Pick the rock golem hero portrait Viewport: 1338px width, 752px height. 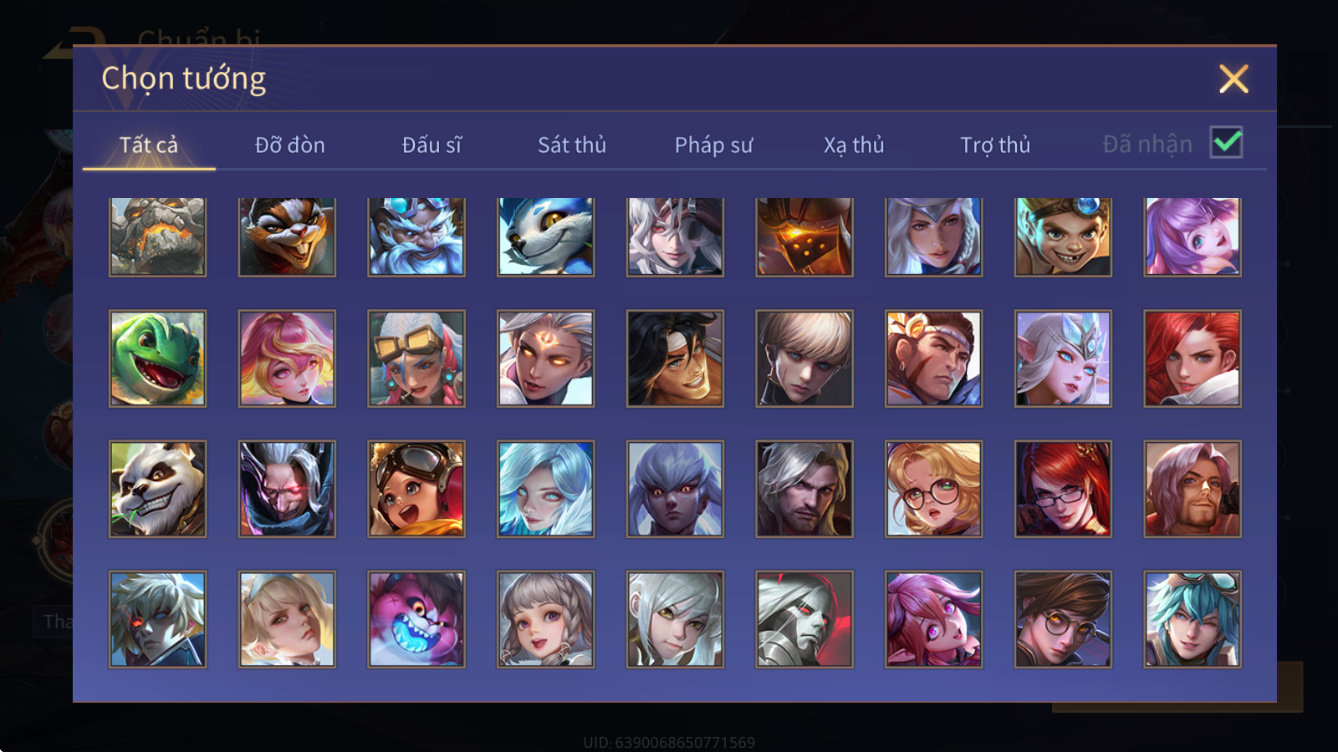click(158, 236)
